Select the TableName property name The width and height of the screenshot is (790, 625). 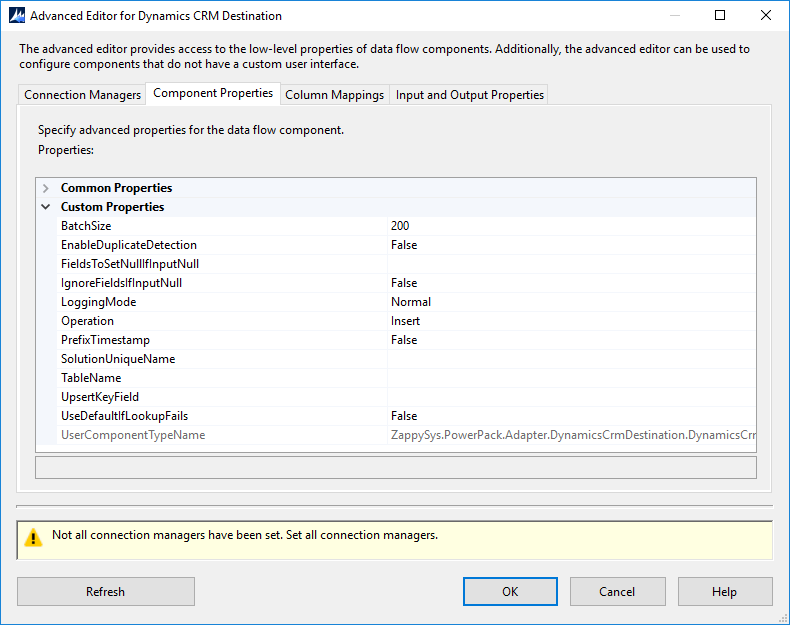(x=91, y=378)
